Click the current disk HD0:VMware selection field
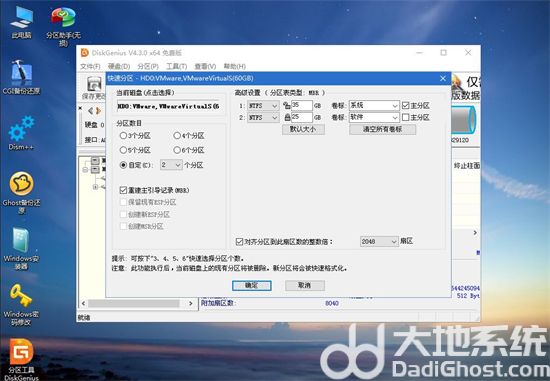The width and height of the screenshot is (550, 381). pos(168,106)
